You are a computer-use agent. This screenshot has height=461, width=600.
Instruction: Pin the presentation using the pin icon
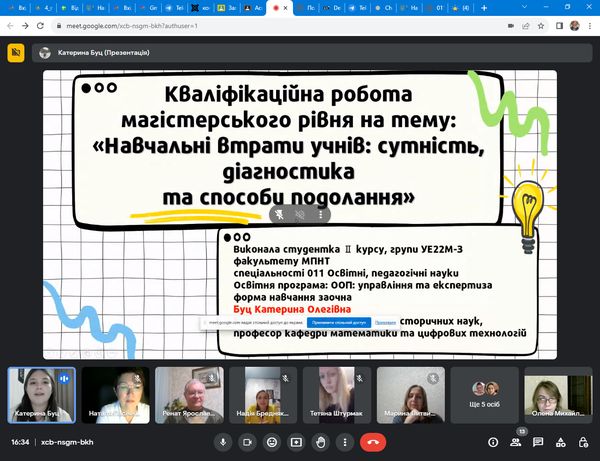click(281, 214)
